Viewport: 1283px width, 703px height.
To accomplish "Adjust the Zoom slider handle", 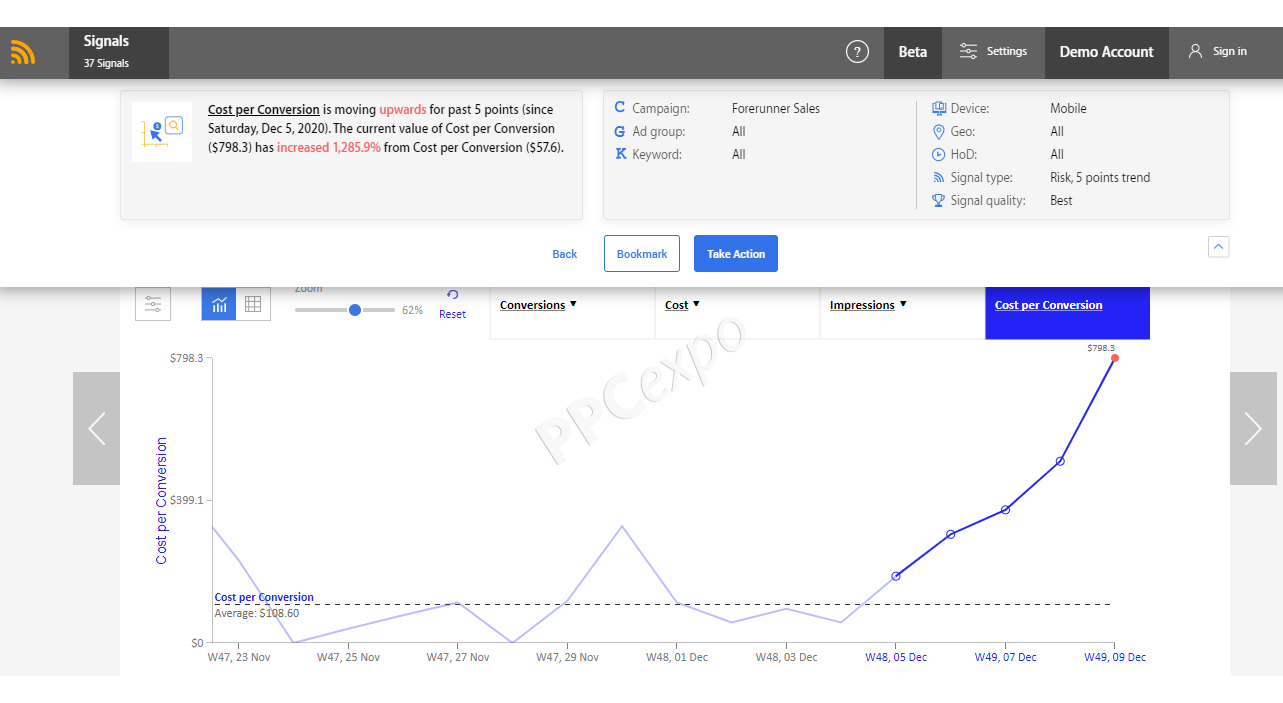I will click(x=355, y=310).
